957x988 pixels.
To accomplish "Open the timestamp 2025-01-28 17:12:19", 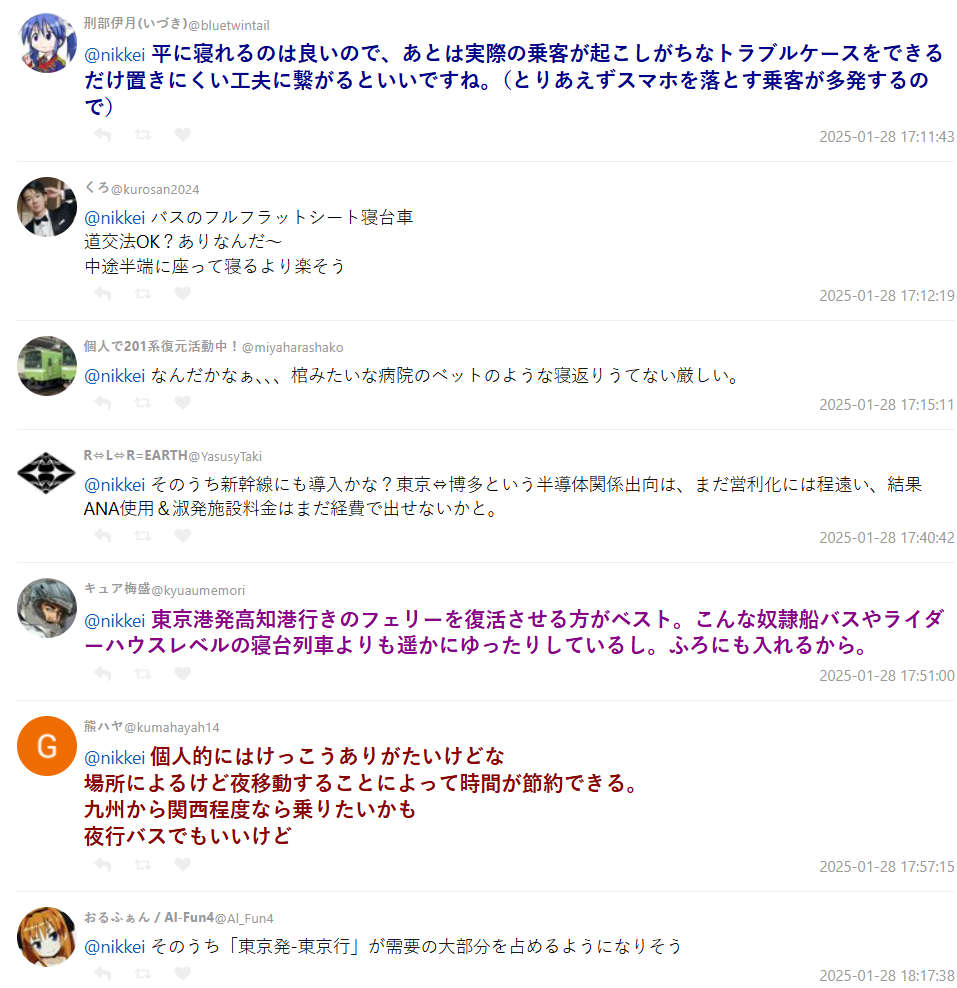I will click(886, 296).
